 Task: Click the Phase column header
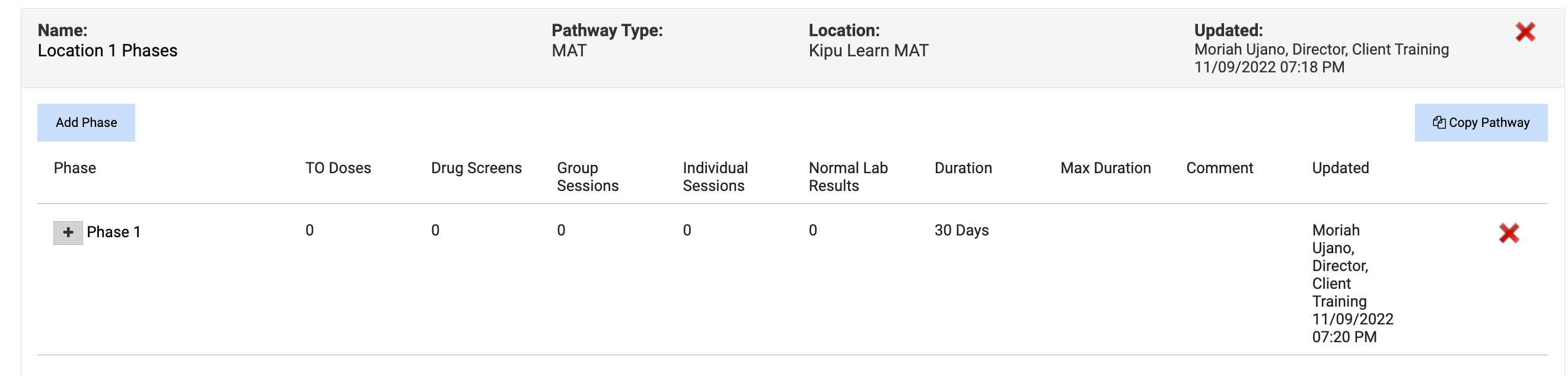click(75, 168)
